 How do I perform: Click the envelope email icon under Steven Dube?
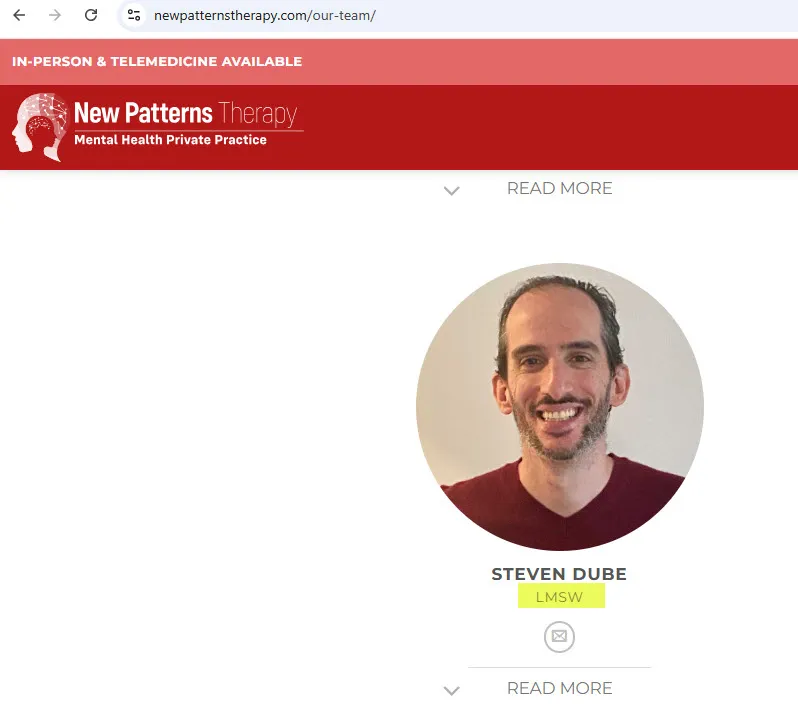tap(559, 636)
